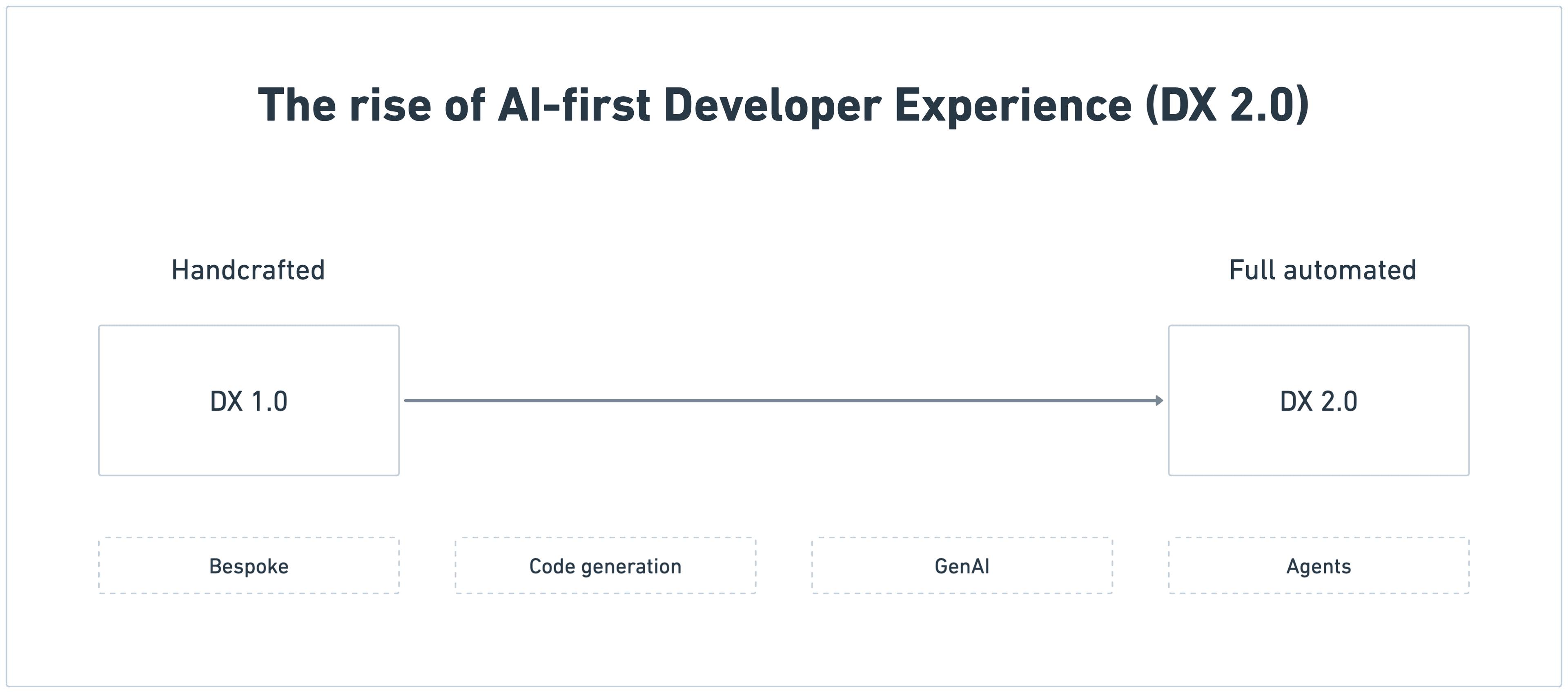Click the Handcrafted label above DX 1.0
Image resolution: width=1568 pixels, height=693 pixels.
coord(248,269)
